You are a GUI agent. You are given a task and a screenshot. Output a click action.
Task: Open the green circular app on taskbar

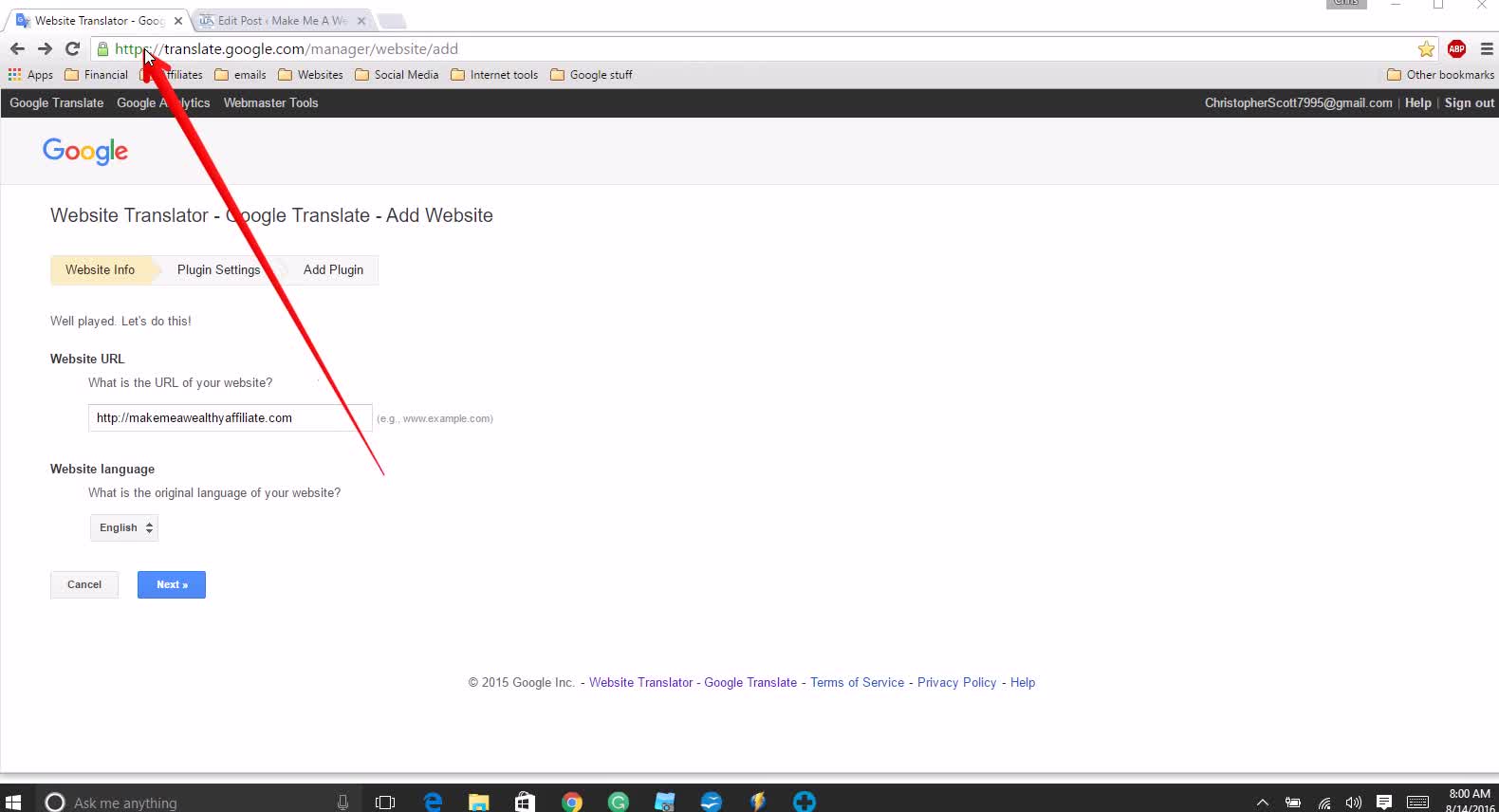click(619, 802)
